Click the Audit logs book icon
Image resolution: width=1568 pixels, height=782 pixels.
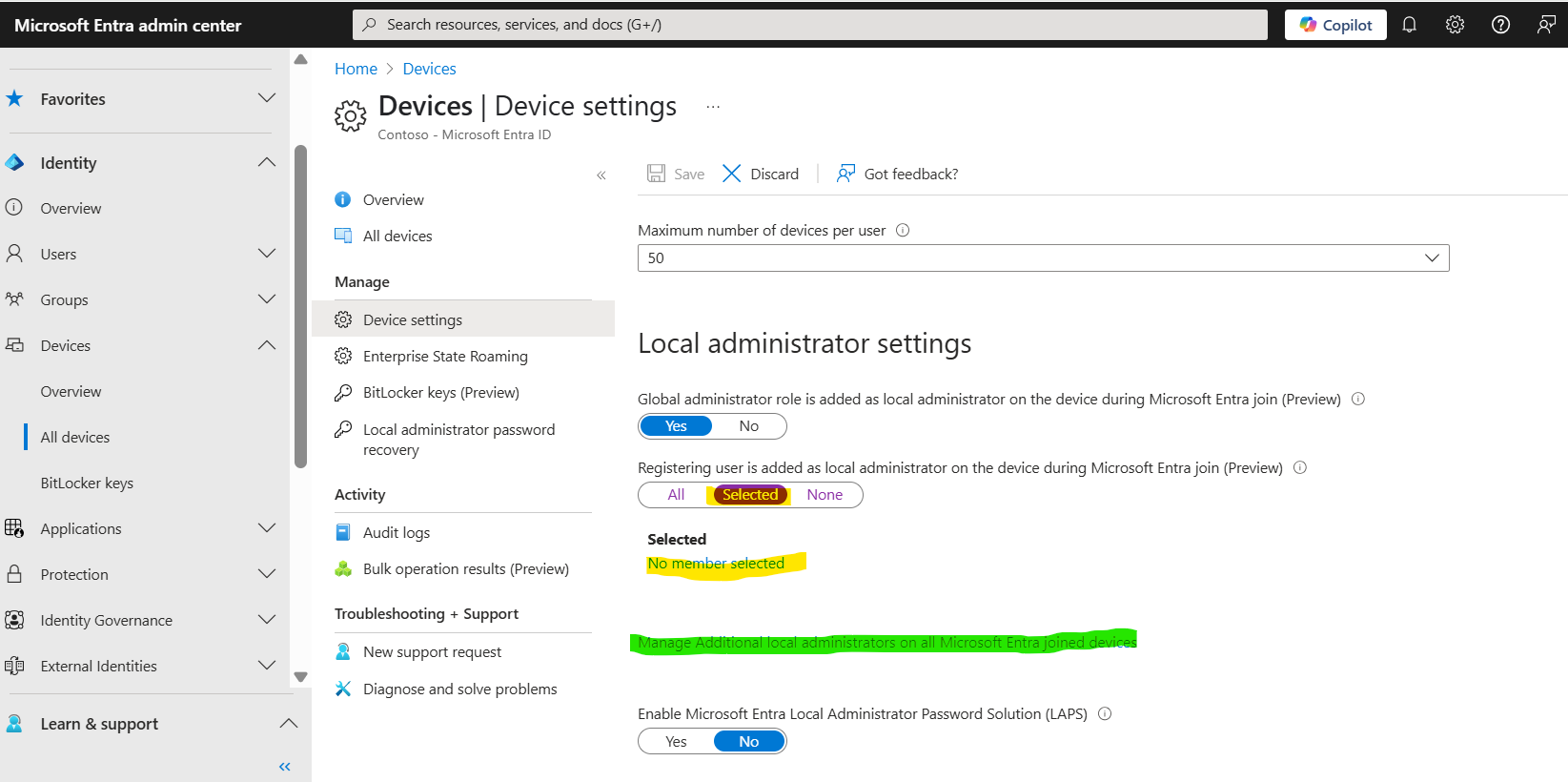click(x=343, y=532)
